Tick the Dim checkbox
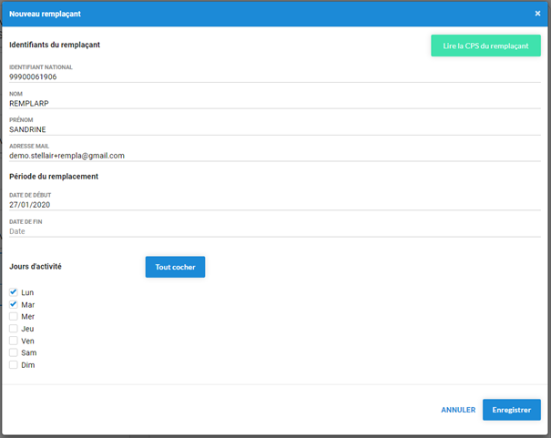Image resolution: width=551 pixels, height=438 pixels. 13,365
